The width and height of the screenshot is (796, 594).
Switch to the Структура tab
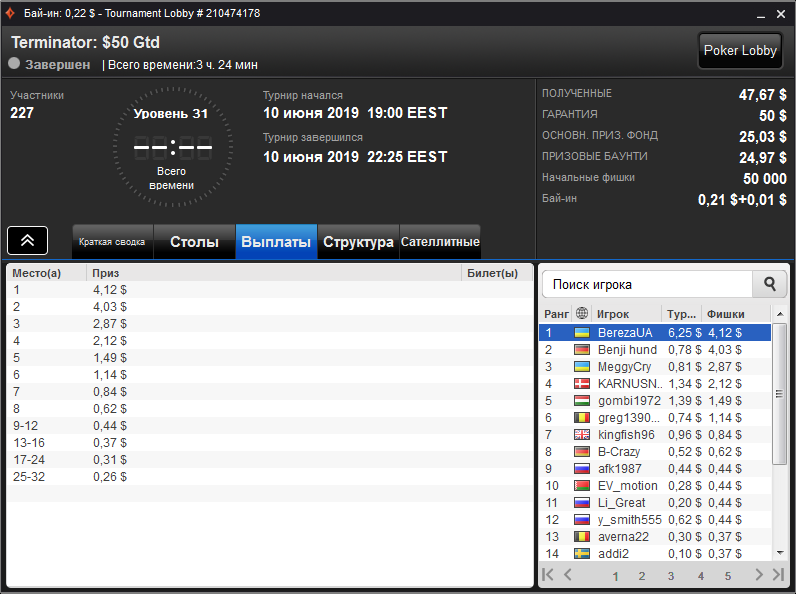point(358,242)
